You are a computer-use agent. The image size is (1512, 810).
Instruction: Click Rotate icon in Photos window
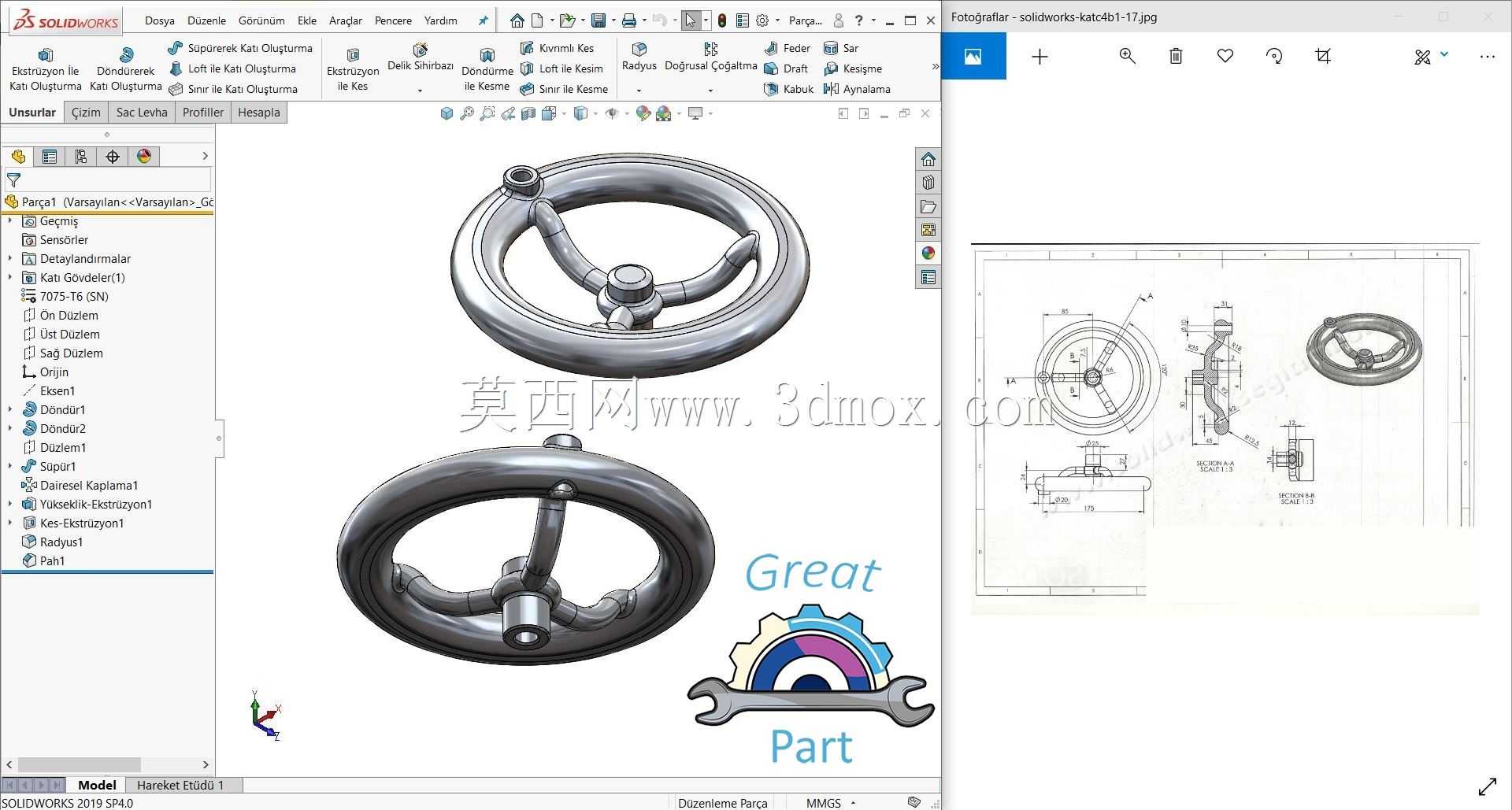(x=1274, y=56)
